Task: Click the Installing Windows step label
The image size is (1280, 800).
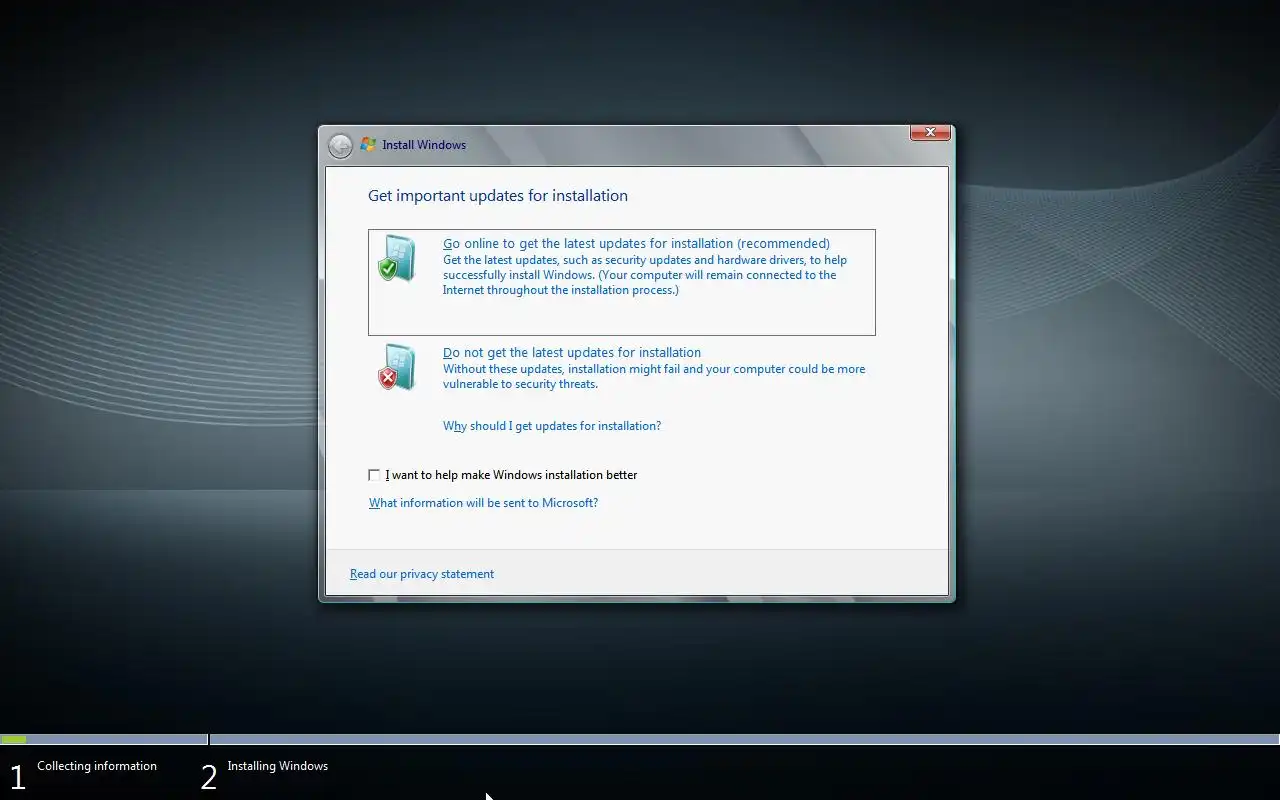Action: 277,766
